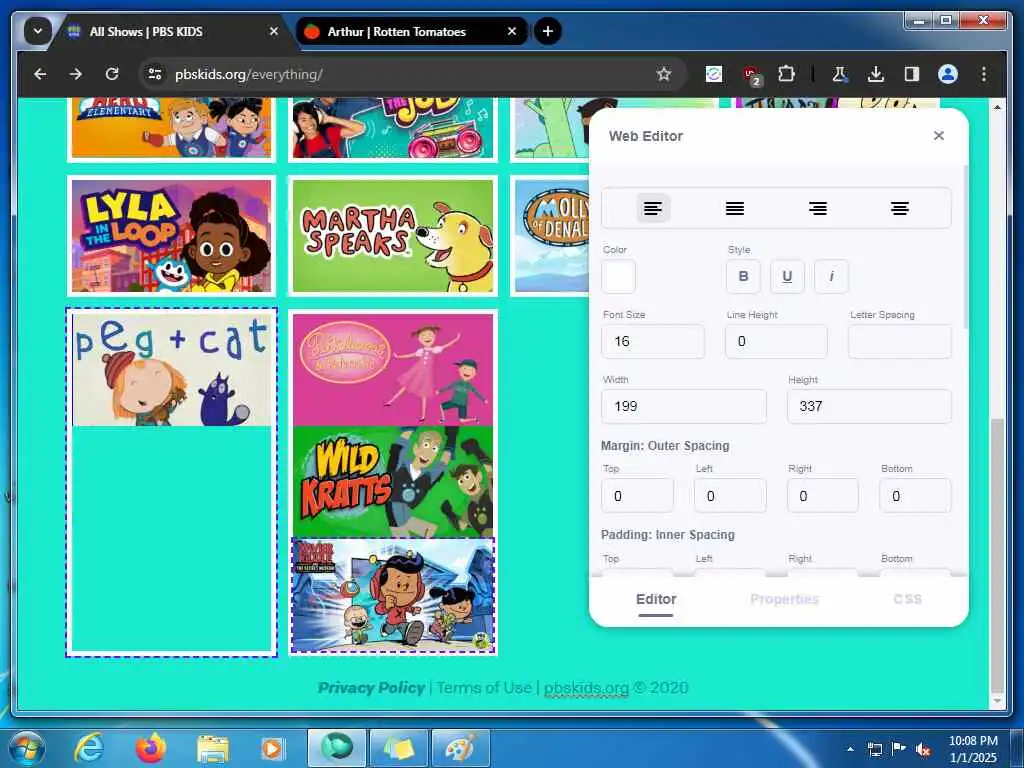Go back to the previous page

tap(40, 74)
